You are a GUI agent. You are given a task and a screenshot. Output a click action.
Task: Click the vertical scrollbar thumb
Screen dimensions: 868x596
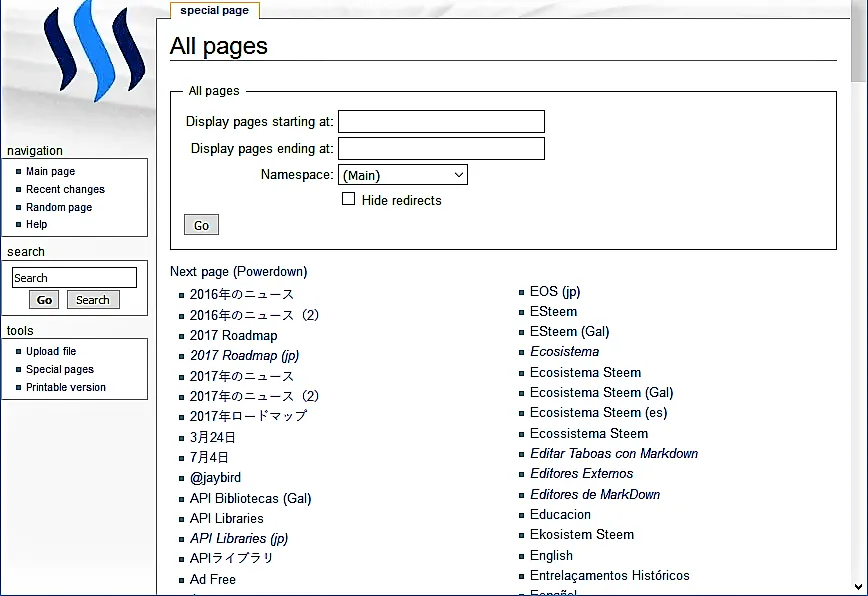click(x=859, y=42)
